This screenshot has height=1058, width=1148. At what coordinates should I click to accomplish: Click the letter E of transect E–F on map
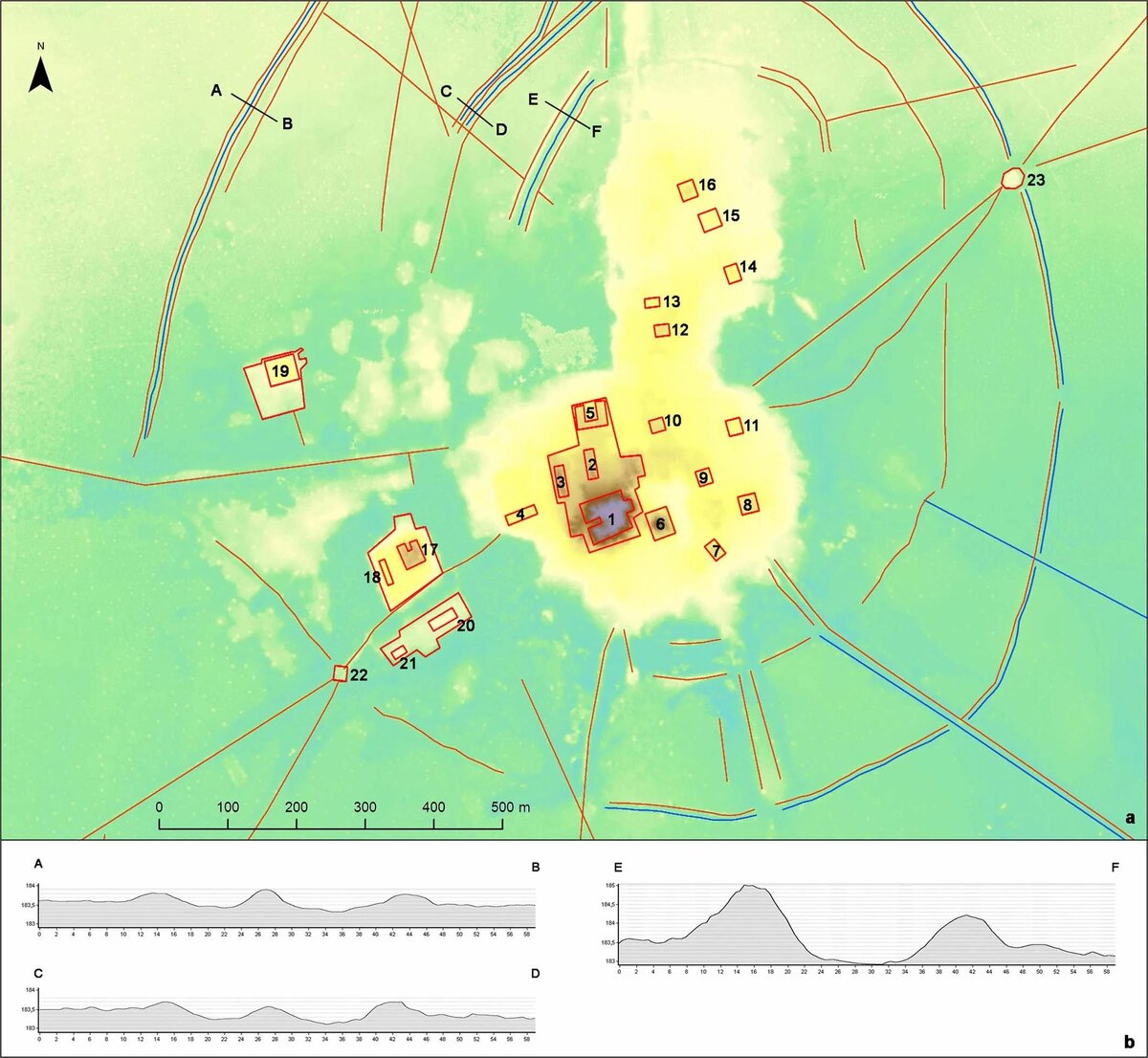[x=534, y=99]
